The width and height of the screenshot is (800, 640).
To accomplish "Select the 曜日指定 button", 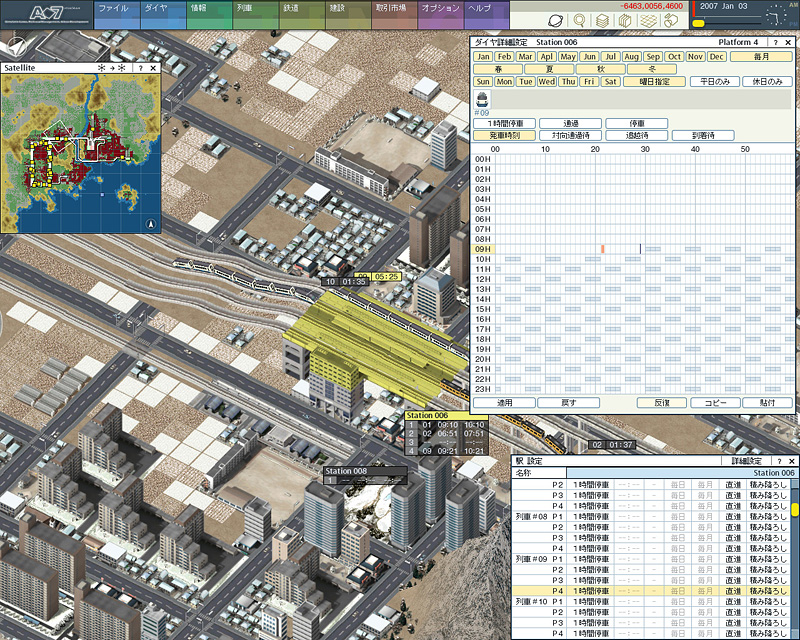I will point(655,82).
